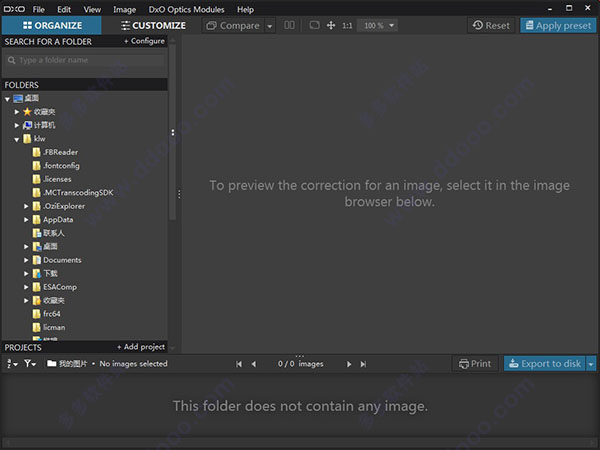Go to first image
This screenshot has width=600, height=450.
click(239, 364)
